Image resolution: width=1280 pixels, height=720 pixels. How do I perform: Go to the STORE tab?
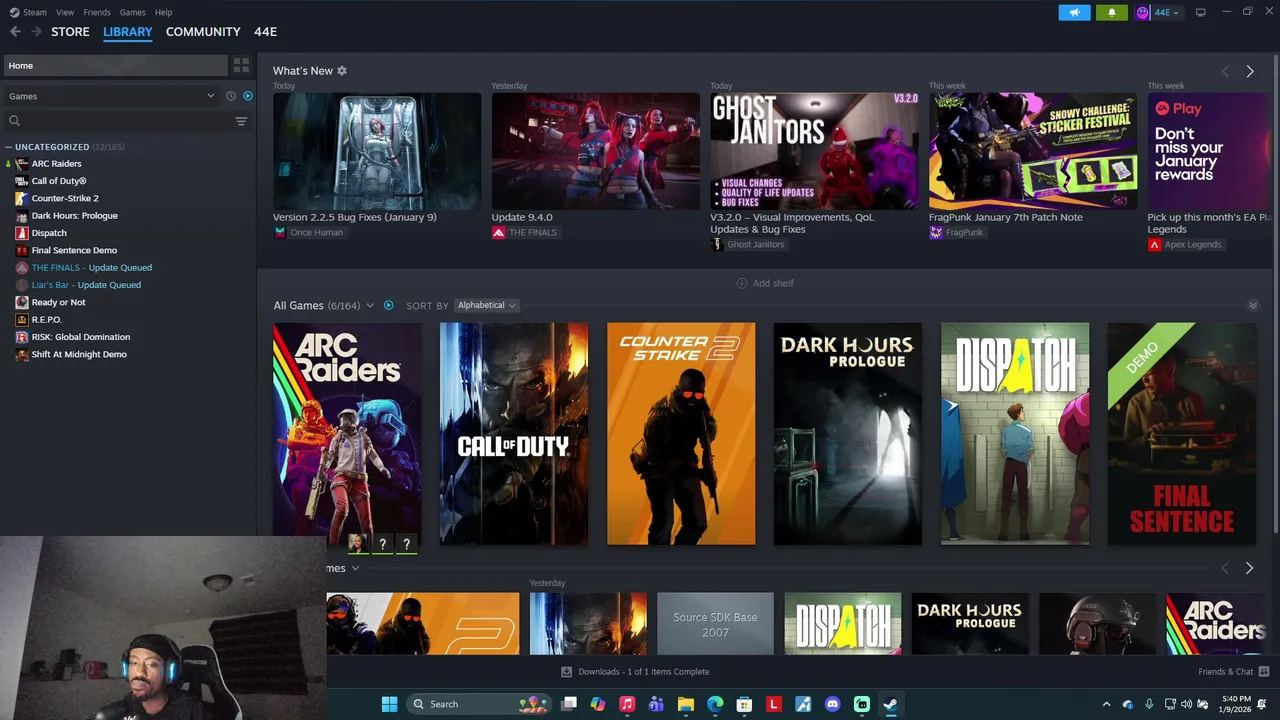coord(70,32)
